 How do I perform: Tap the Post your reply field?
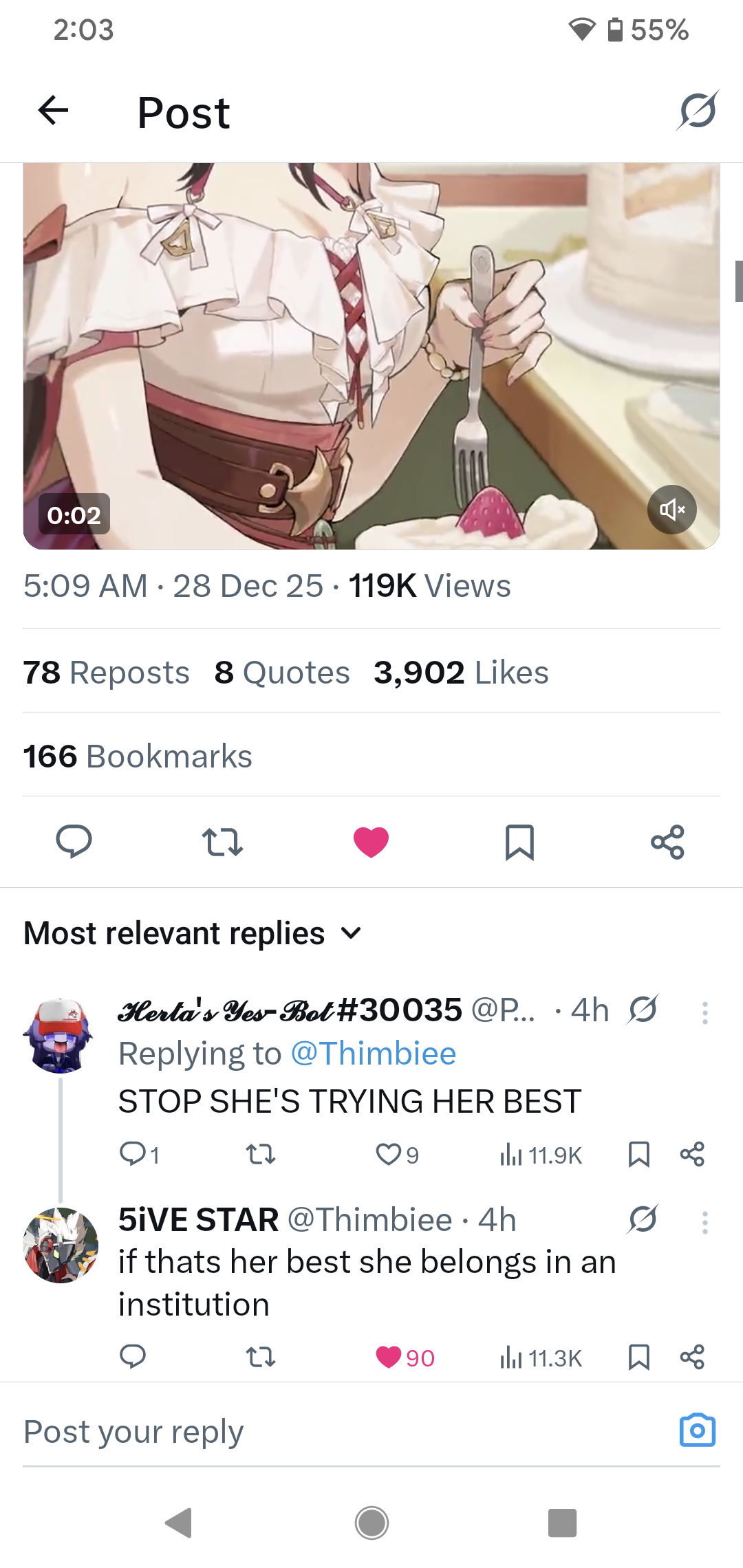pos(344,1431)
